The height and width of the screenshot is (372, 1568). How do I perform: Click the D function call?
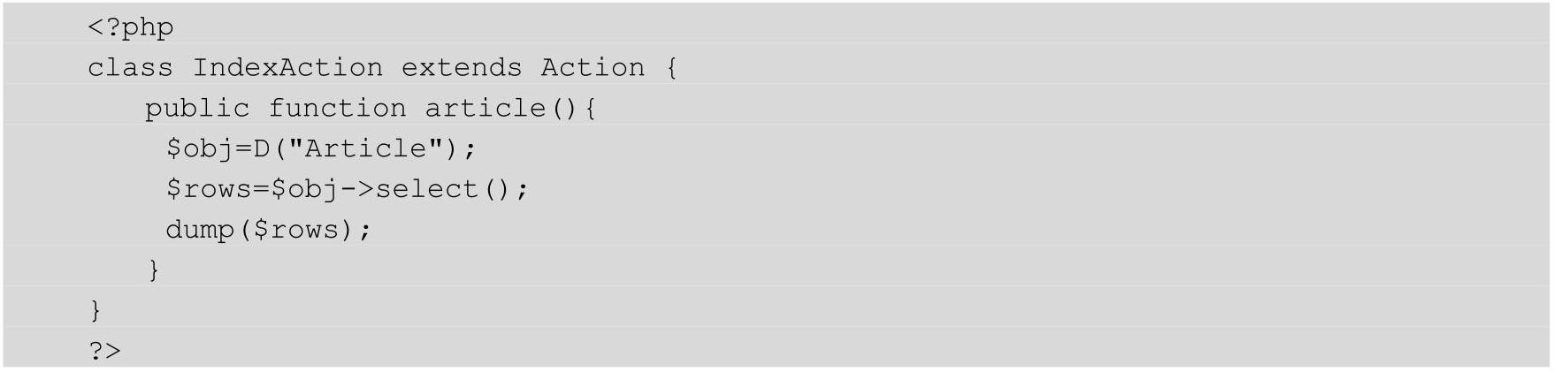tap(261, 148)
